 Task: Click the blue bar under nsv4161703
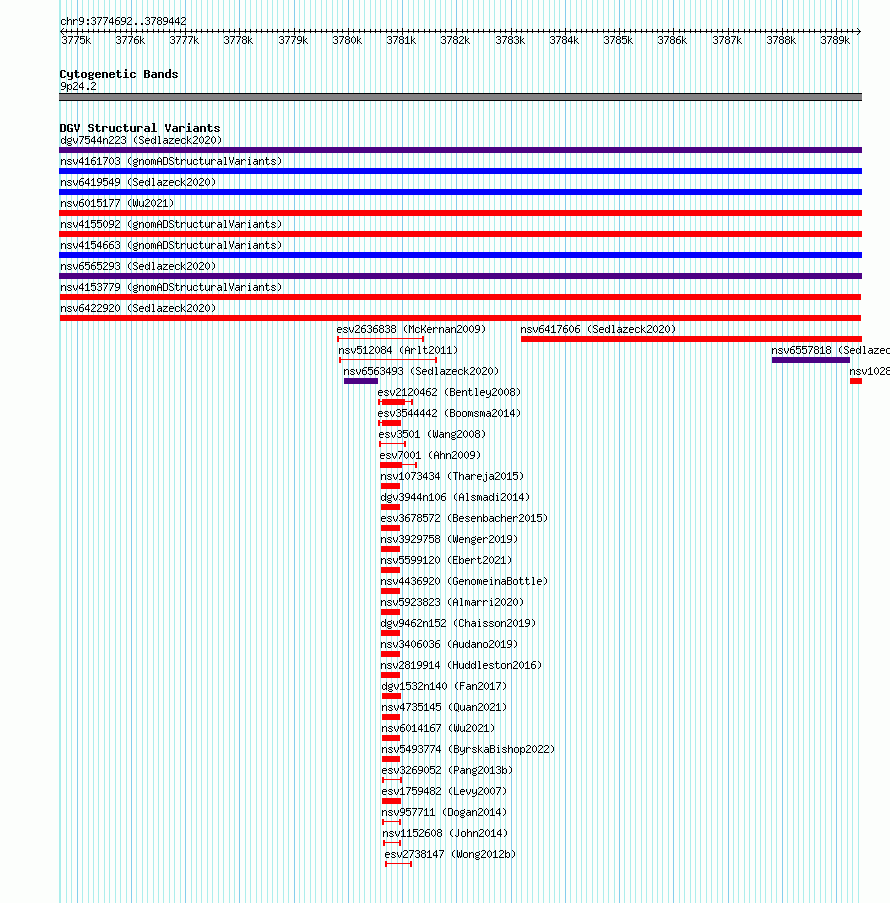(x=460, y=171)
